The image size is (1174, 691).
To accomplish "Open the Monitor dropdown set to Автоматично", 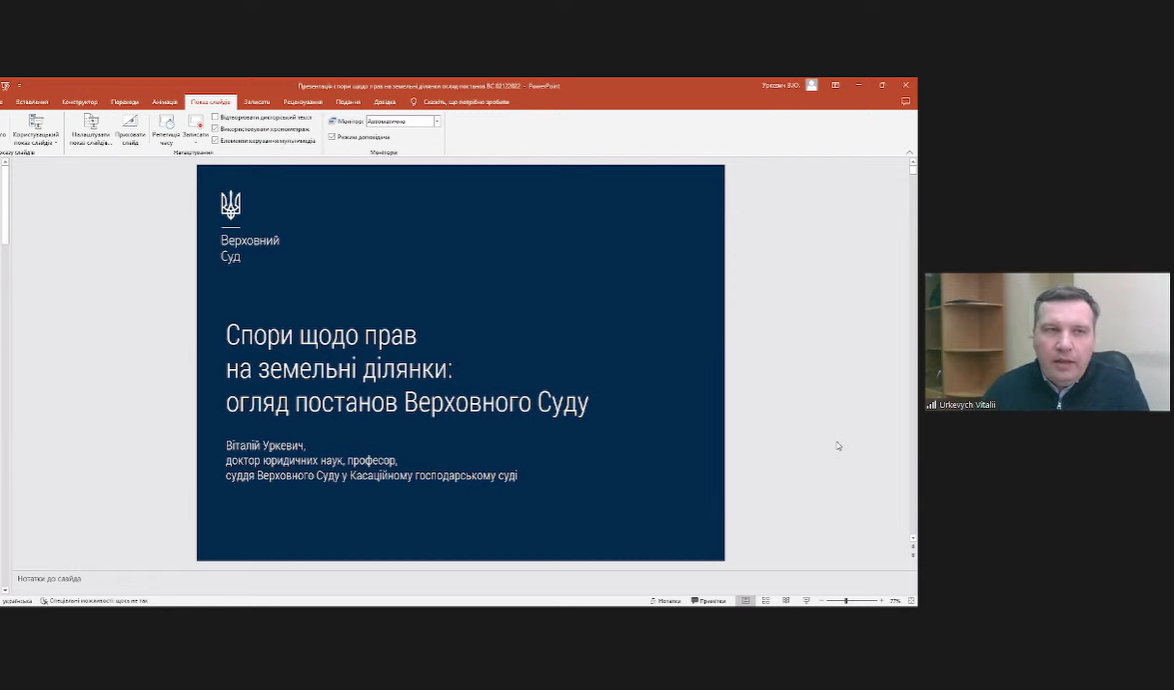I will tap(437, 121).
